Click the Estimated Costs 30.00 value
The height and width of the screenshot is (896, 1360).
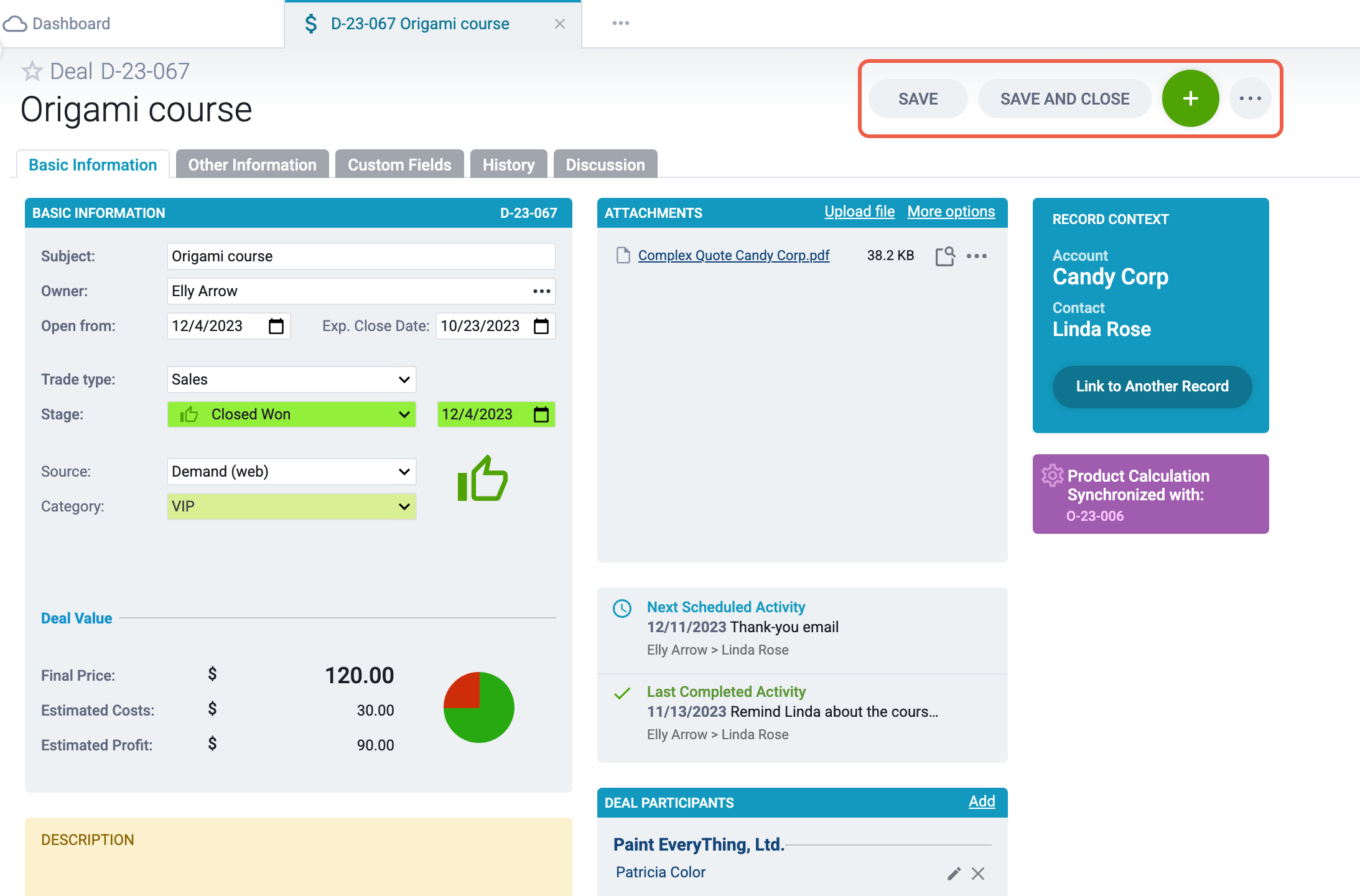click(x=375, y=711)
